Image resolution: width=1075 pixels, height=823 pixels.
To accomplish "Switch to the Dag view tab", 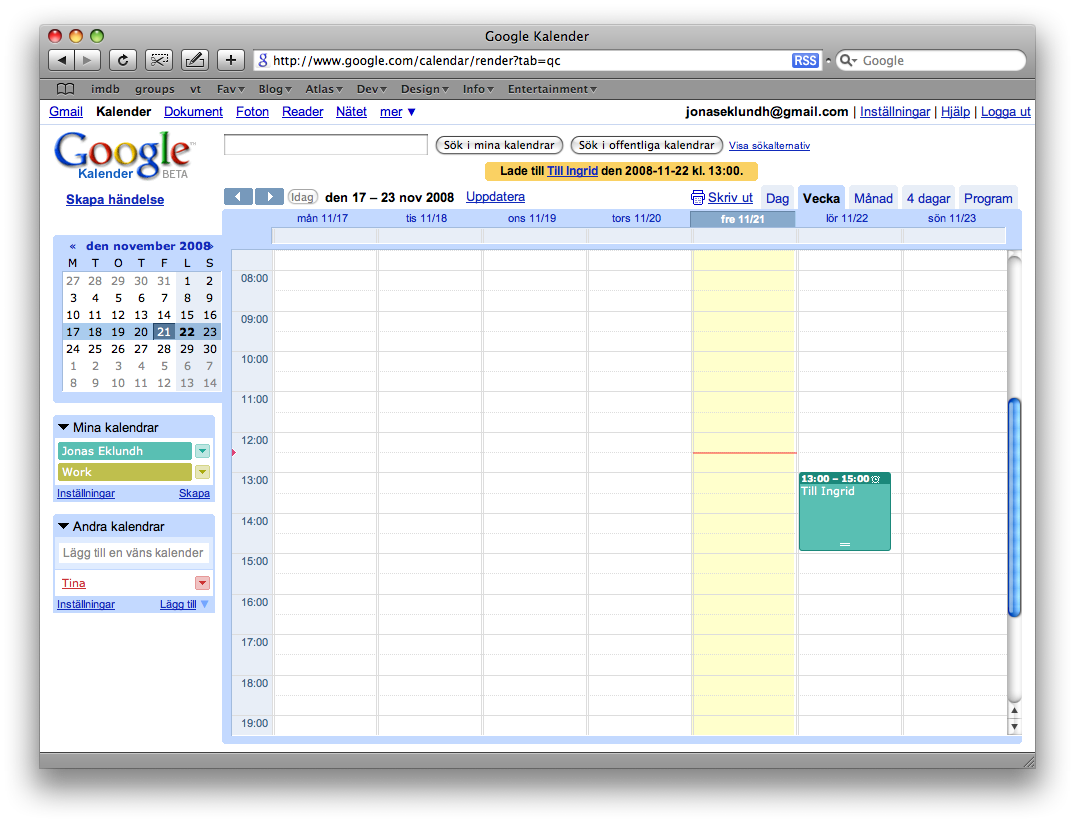I will click(x=777, y=198).
